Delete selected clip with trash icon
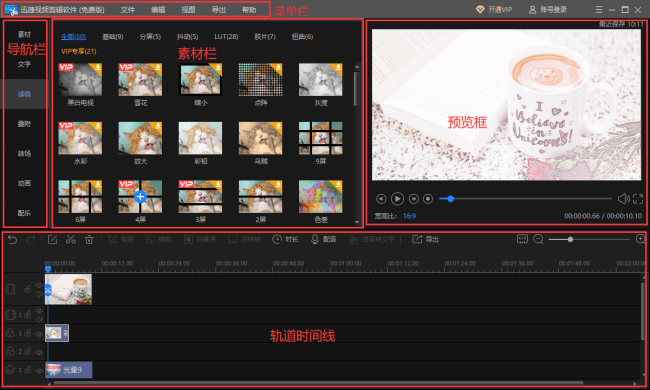Image resolution: width=650 pixels, height=390 pixels. (x=89, y=240)
